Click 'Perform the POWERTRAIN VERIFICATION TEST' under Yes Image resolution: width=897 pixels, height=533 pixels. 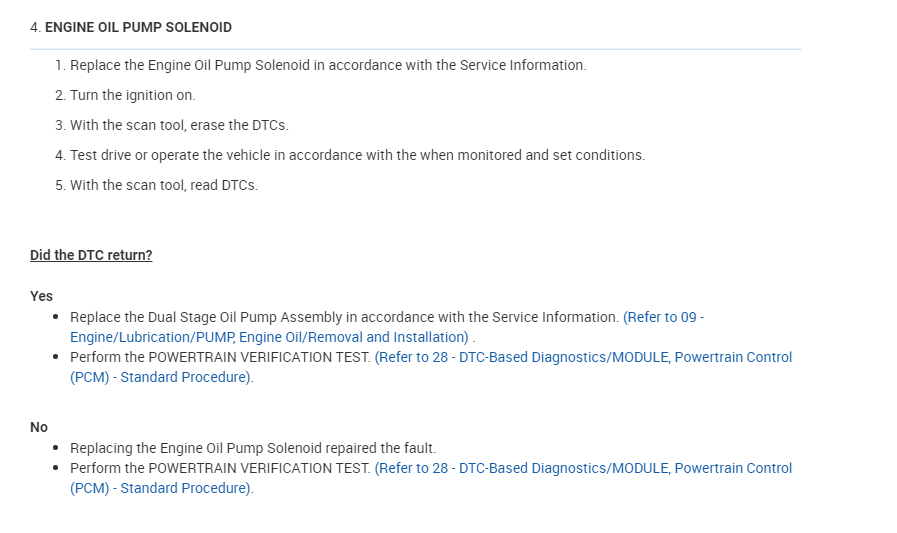[x=220, y=357]
